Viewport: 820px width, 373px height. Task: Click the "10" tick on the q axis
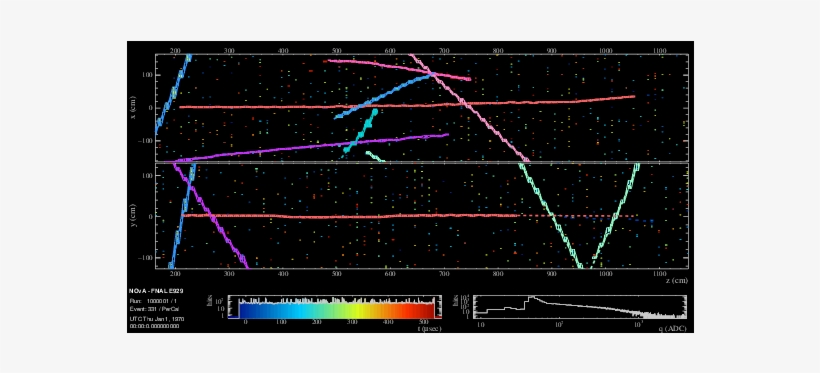(x=480, y=325)
